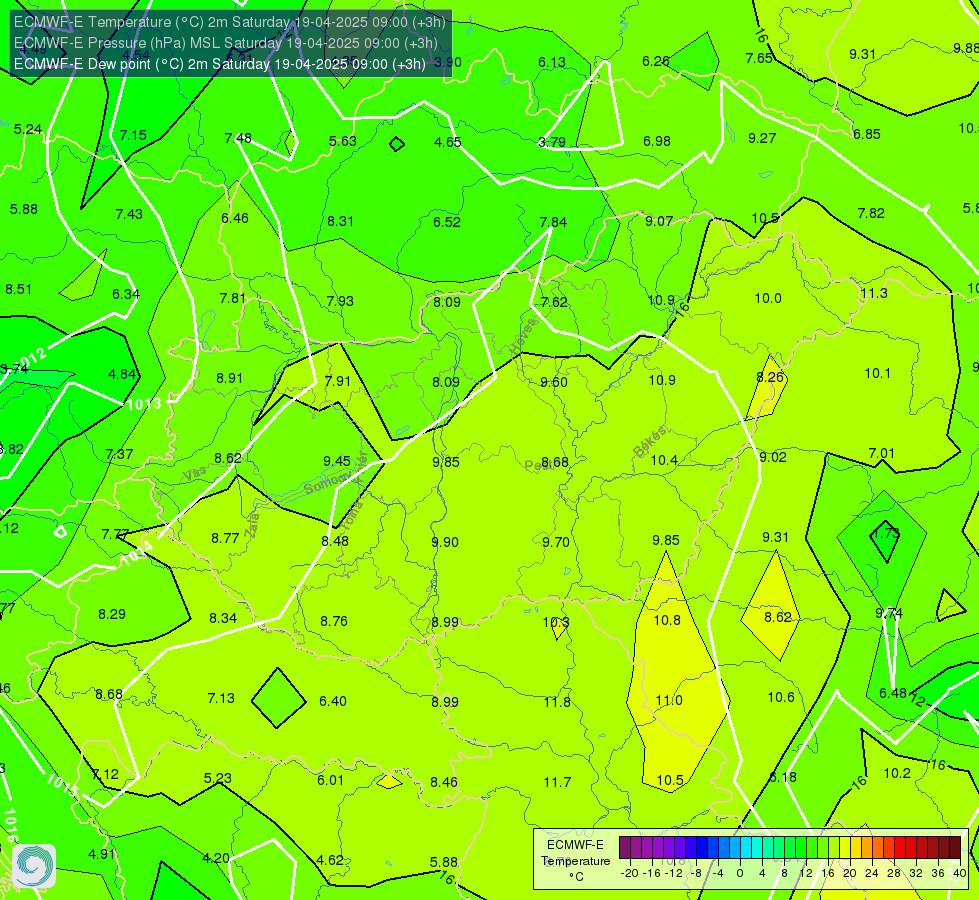Click the Vas county label

coord(195,474)
